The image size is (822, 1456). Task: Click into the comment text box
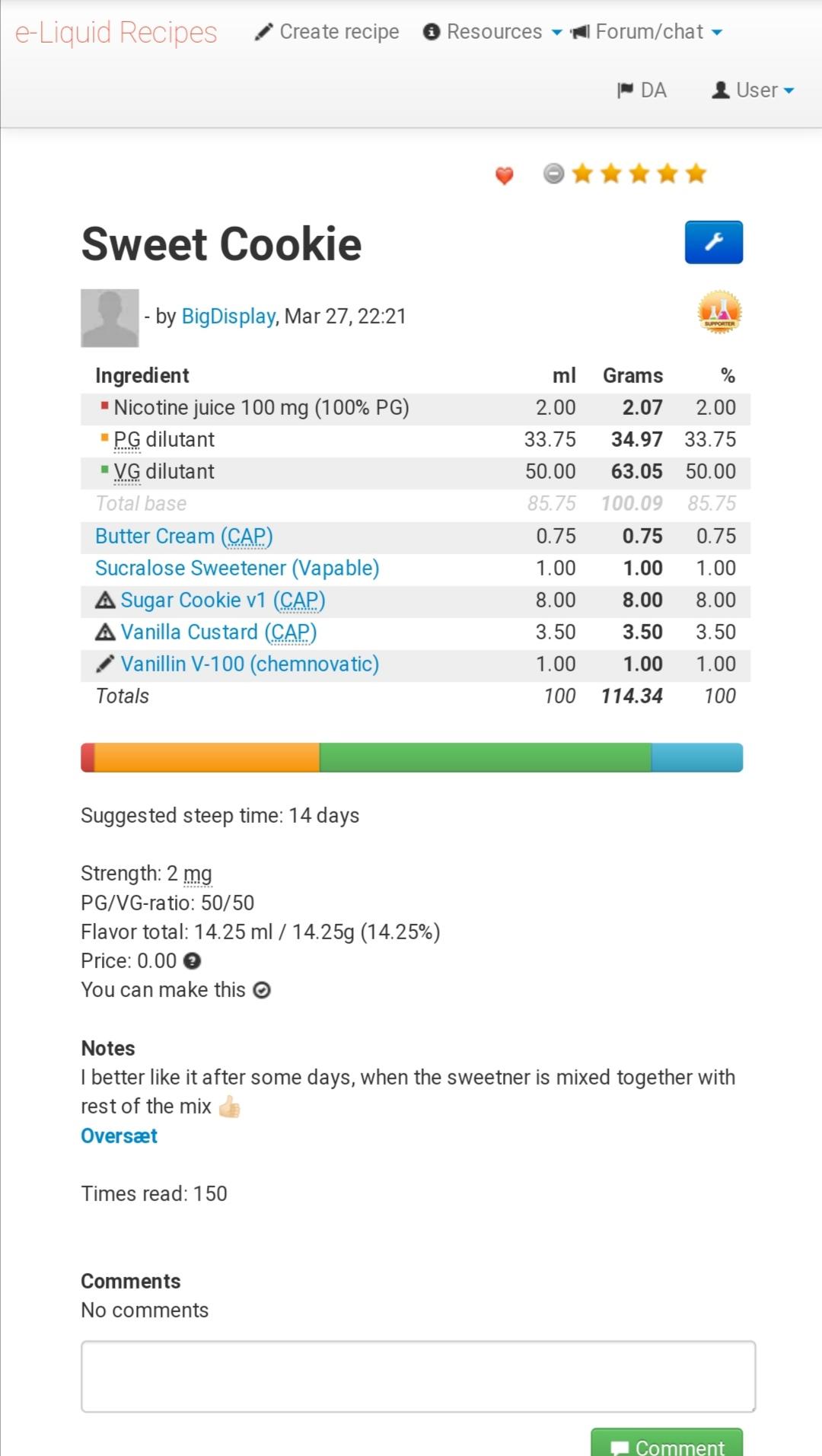tap(418, 1376)
